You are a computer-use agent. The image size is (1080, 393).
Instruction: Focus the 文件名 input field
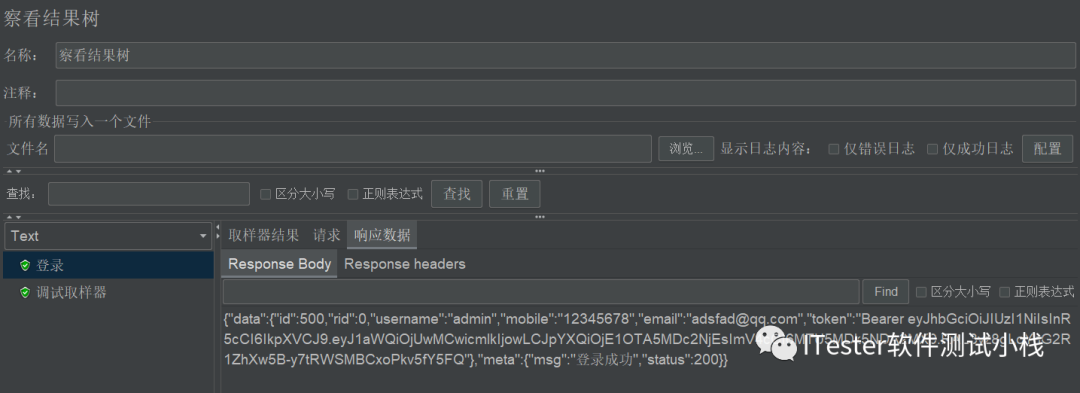pyautogui.click(x=353, y=149)
